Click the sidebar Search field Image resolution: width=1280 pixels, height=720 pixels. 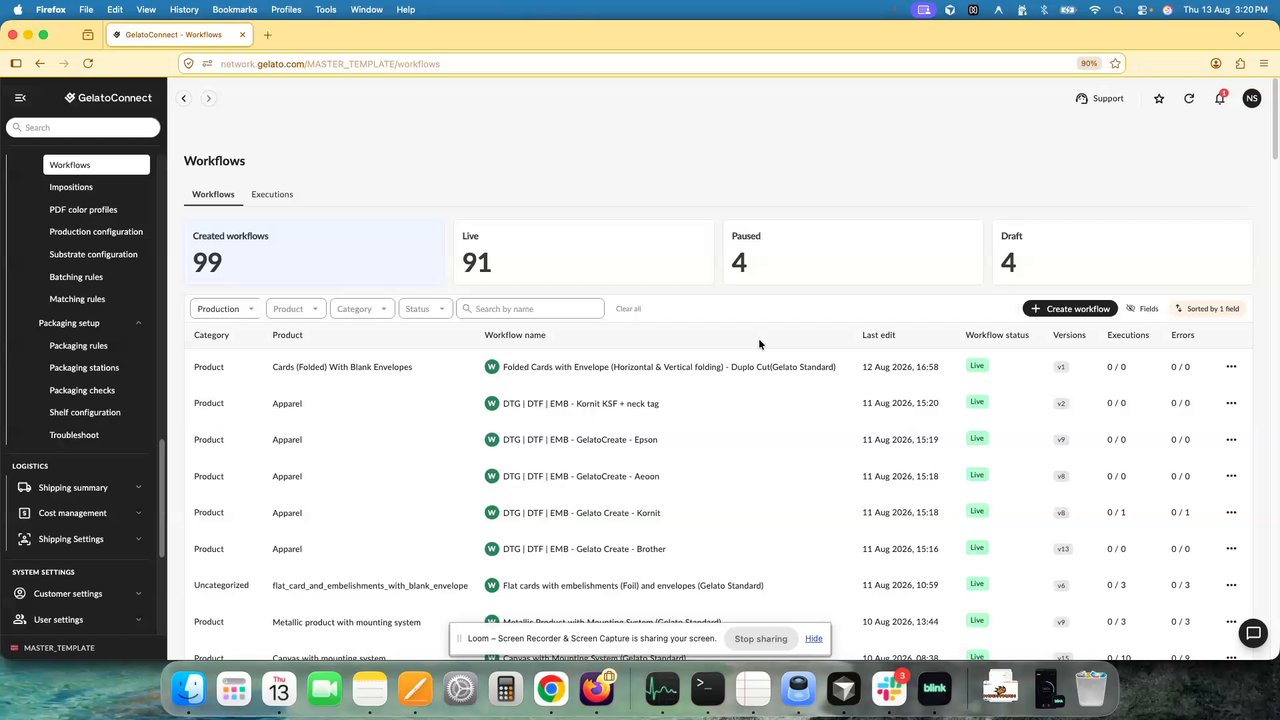coord(83,128)
